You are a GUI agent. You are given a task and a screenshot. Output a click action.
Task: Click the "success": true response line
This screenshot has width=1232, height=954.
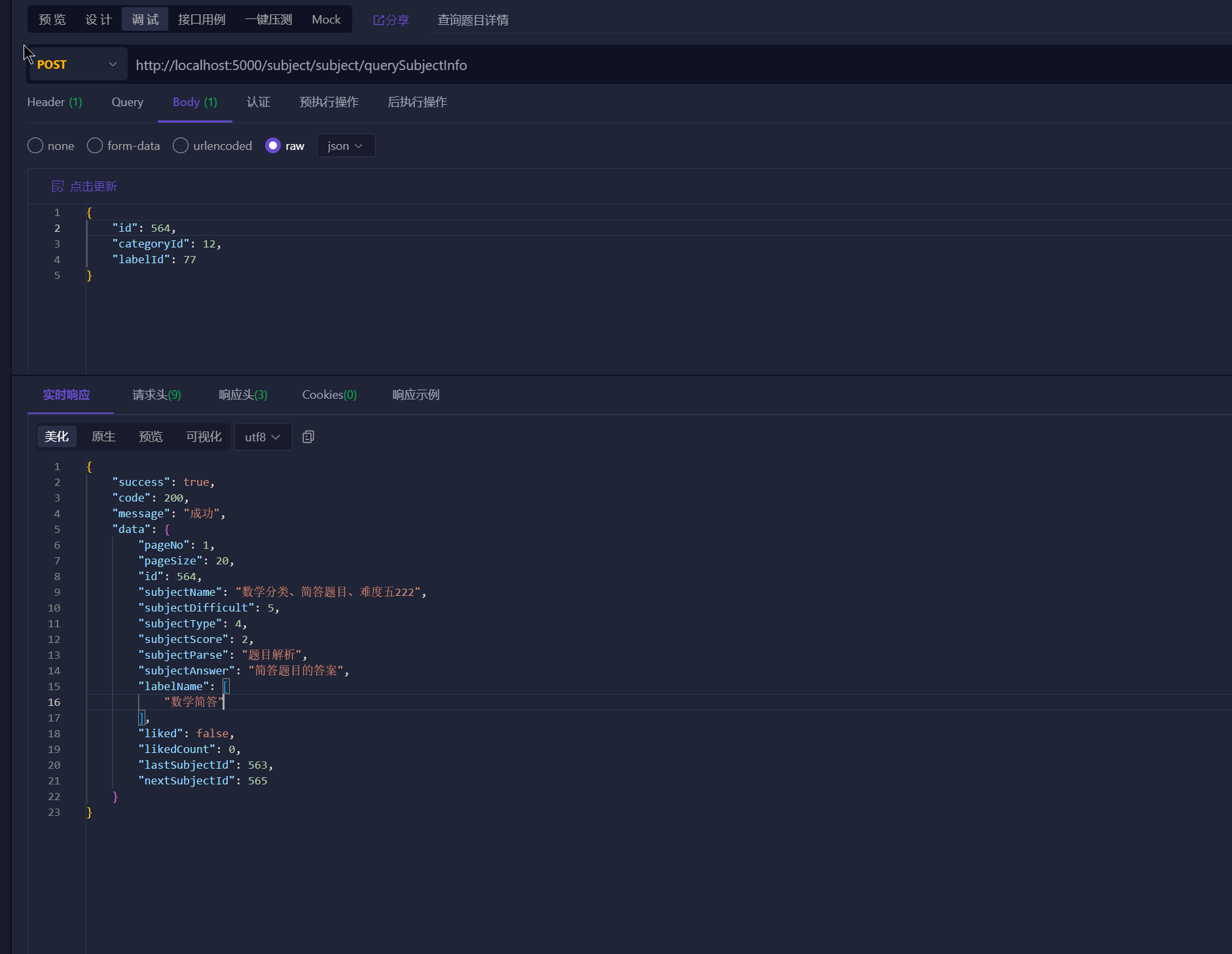coord(164,482)
